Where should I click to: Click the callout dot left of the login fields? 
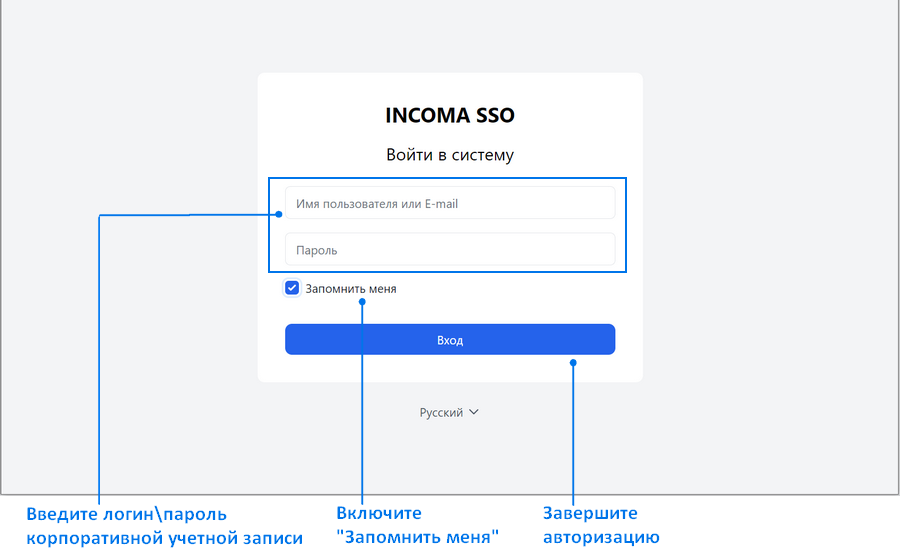click(x=278, y=214)
